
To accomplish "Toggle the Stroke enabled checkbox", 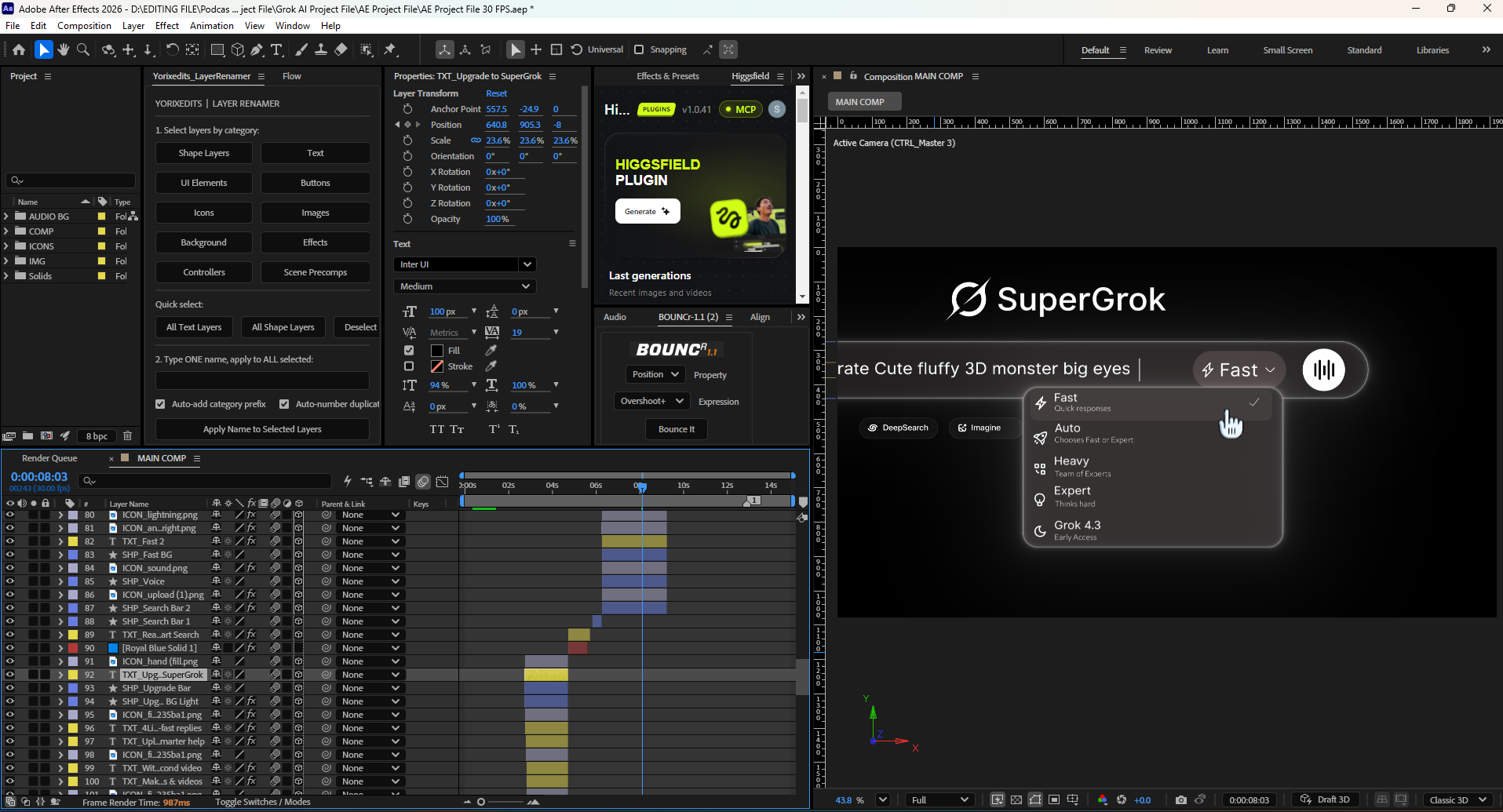I will coord(409,366).
